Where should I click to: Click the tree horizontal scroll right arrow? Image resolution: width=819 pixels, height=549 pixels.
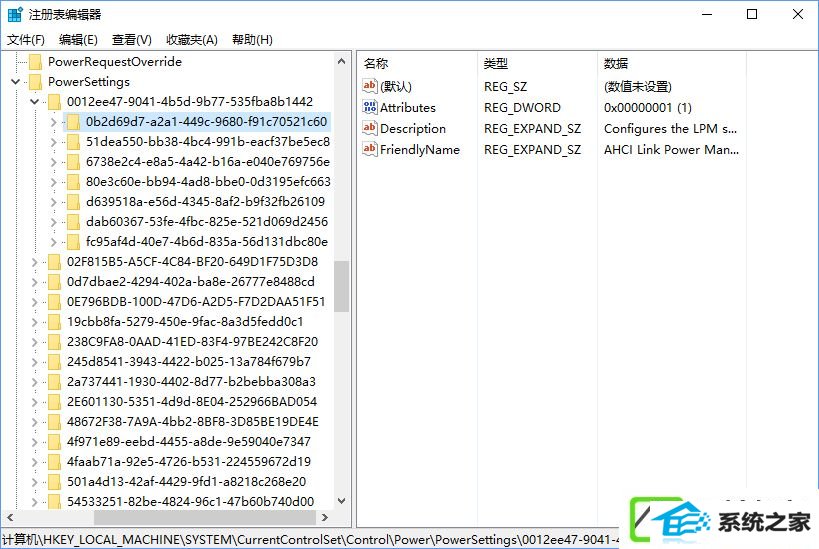325,518
